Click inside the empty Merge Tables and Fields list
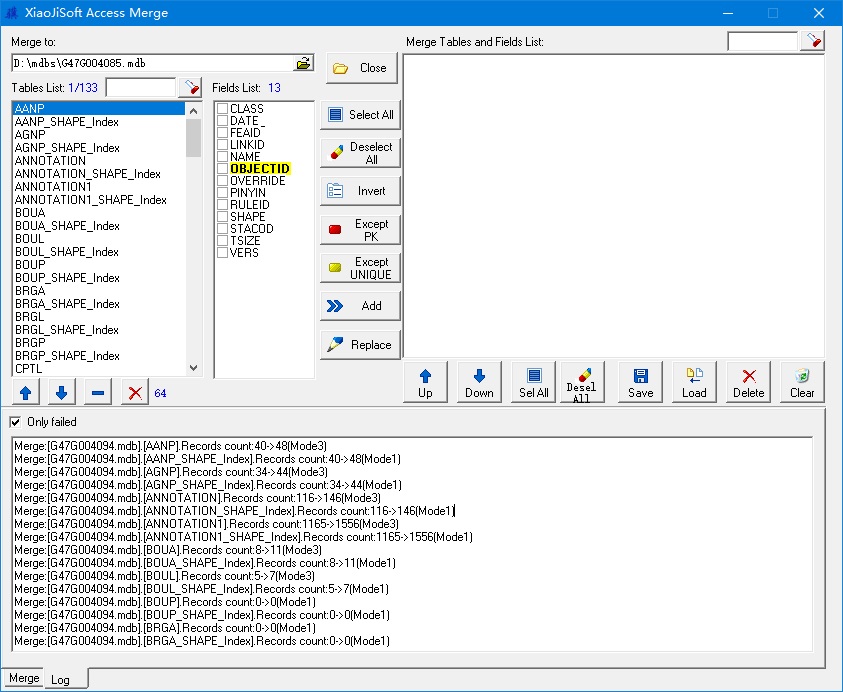This screenshot has width=843, height=692. point(613,206)
